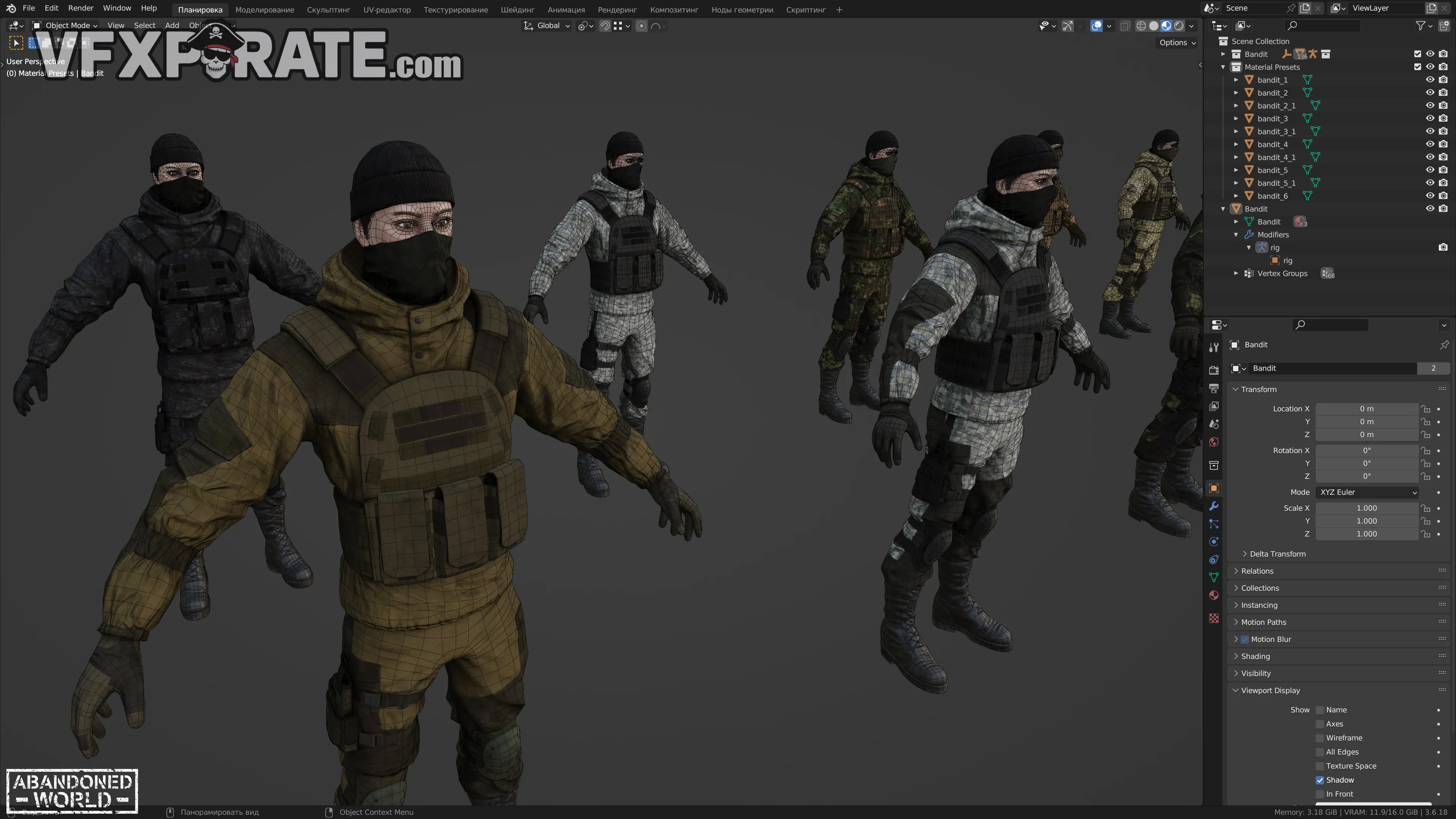Screen dimensions: 1456x819
Task: Open the Tool properties tab
Action: tap(1213, 347)
